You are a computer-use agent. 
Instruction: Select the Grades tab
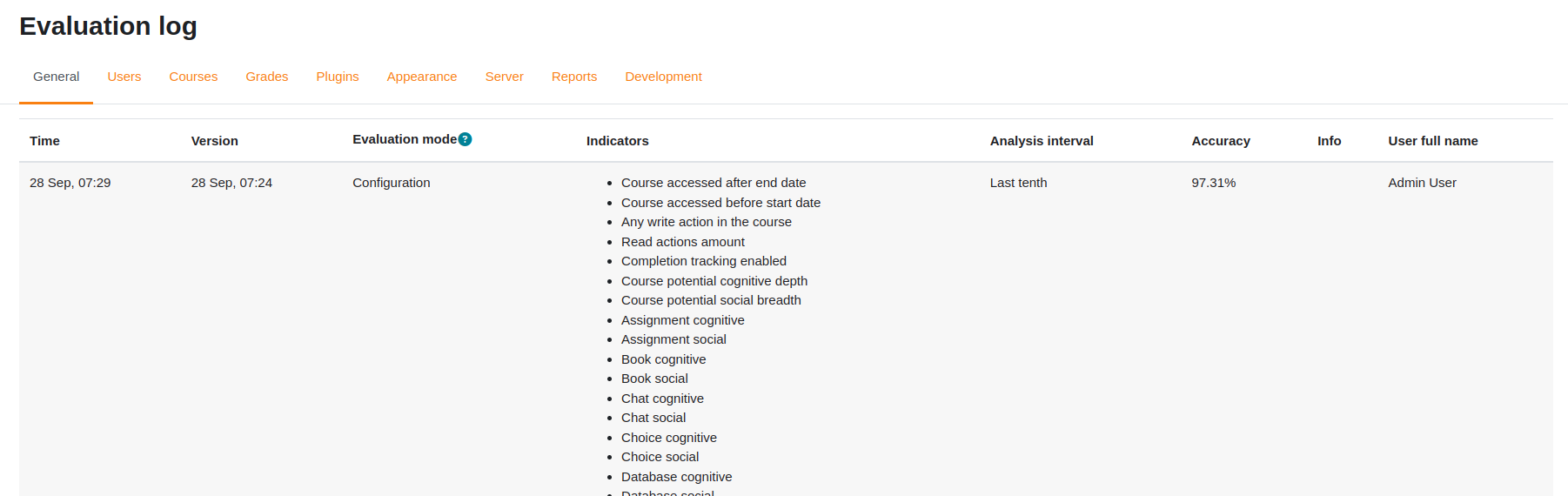point(267,77)
